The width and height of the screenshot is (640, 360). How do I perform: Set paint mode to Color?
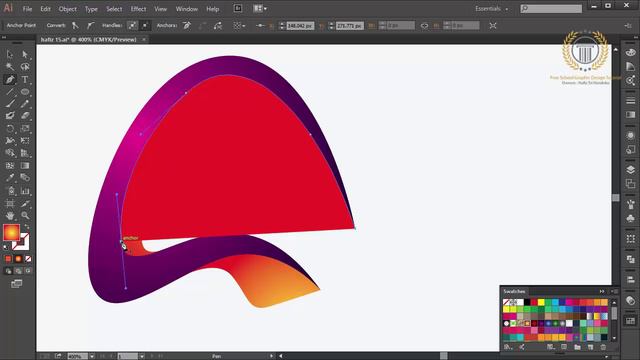tap(8, 259)
